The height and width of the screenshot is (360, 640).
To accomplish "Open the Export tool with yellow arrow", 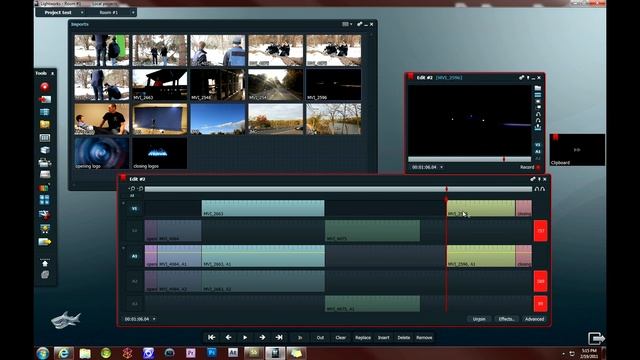I will click(x=44, y=242).
